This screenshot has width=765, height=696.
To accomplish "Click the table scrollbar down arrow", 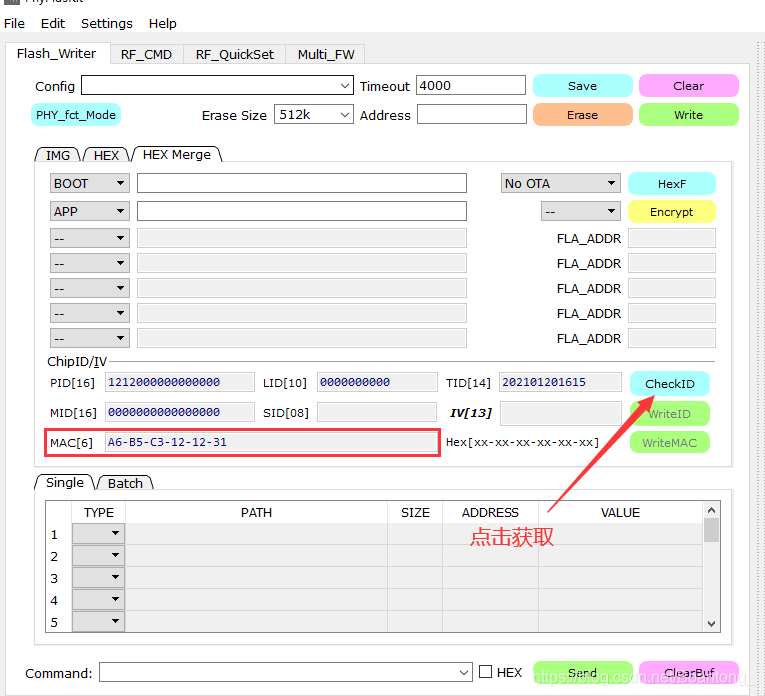I will click(x=711, y=624).
